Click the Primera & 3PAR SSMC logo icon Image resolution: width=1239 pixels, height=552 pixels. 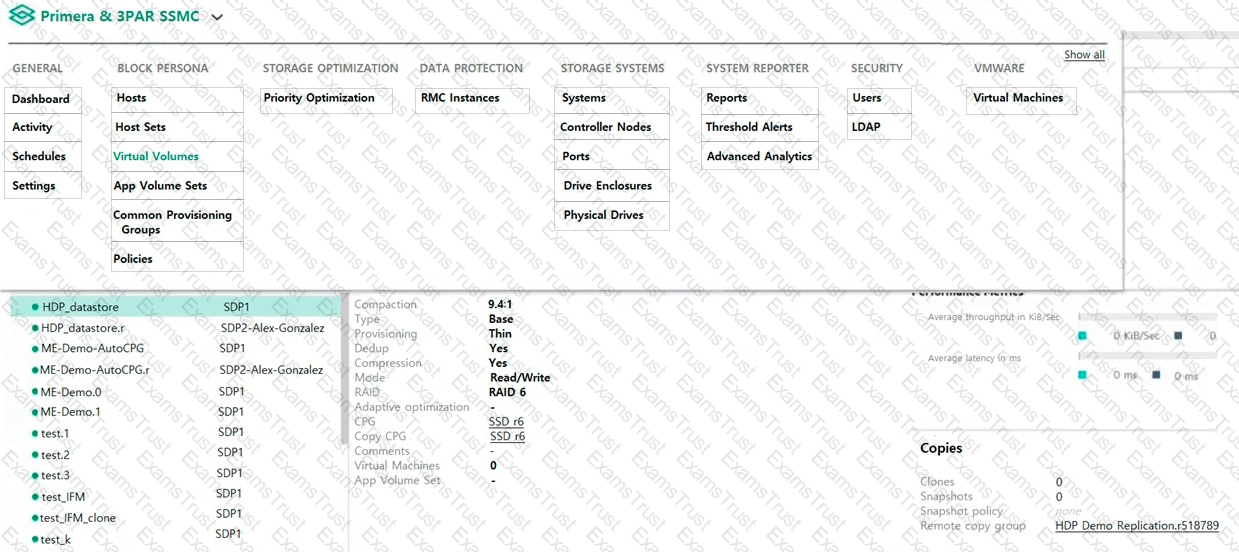21,16
